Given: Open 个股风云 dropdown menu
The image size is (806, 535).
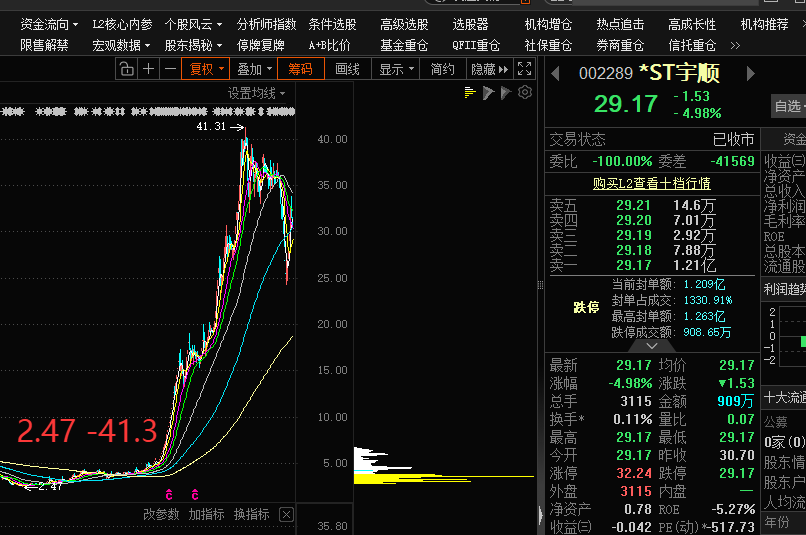Looking at the screenshot, I should [193, 24].
